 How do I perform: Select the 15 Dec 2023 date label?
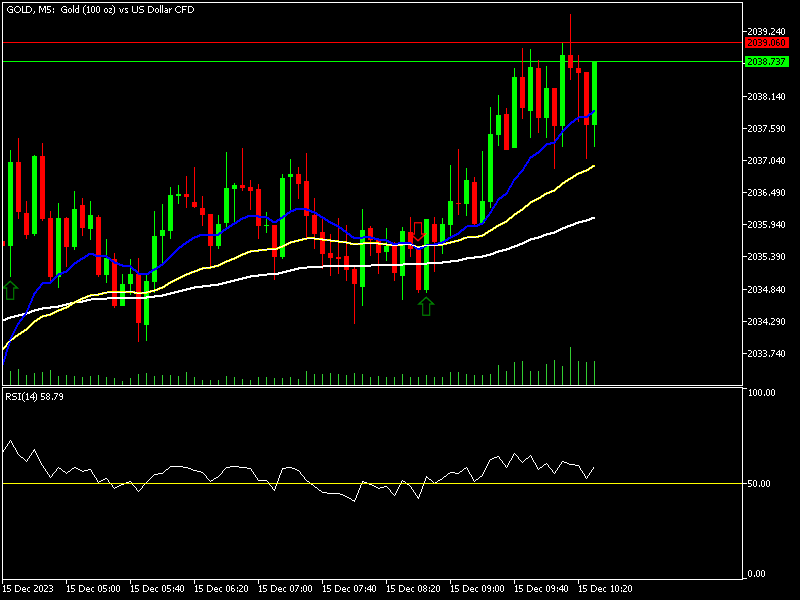click(29, 588)
